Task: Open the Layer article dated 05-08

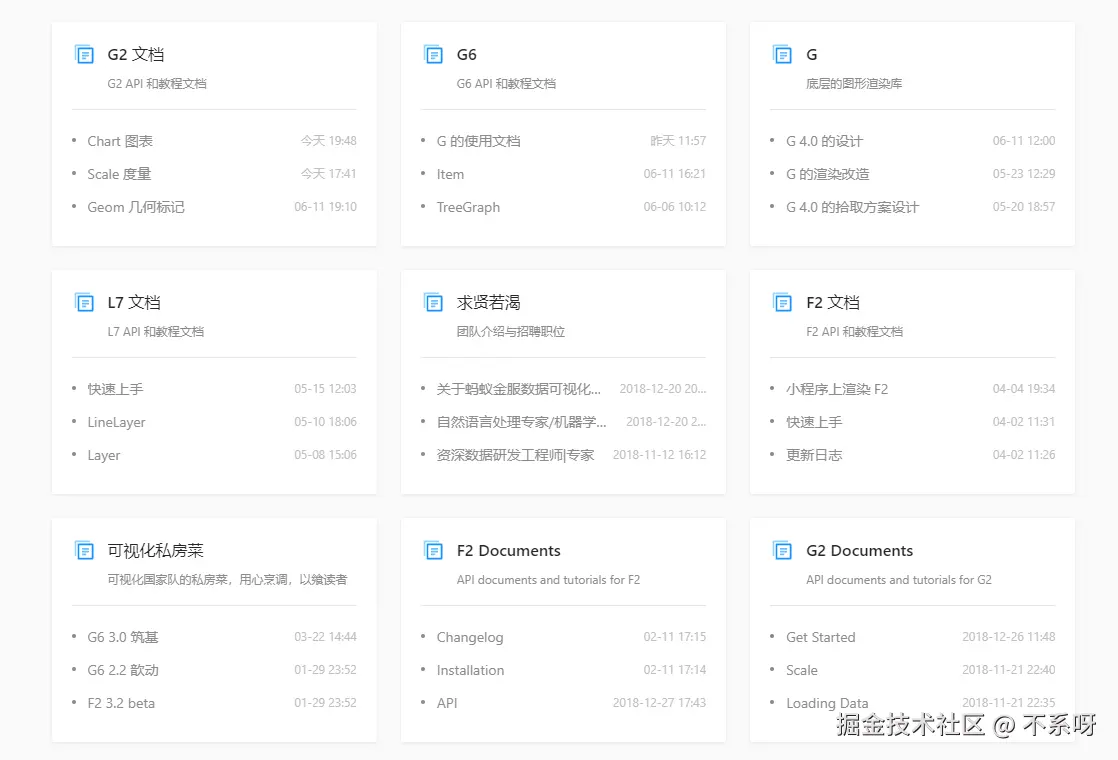Action: click(x=103, y=455)
